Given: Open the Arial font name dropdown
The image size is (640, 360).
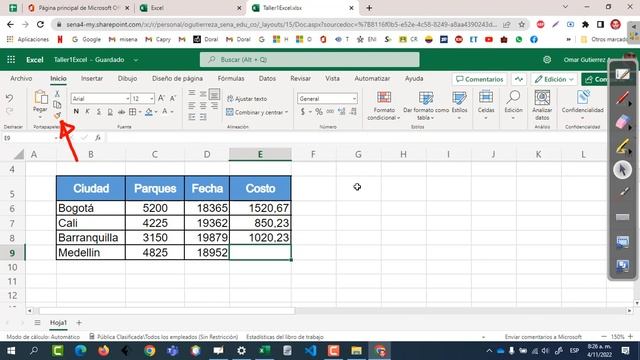Looking at the screenshot, I should coord(127,98).
